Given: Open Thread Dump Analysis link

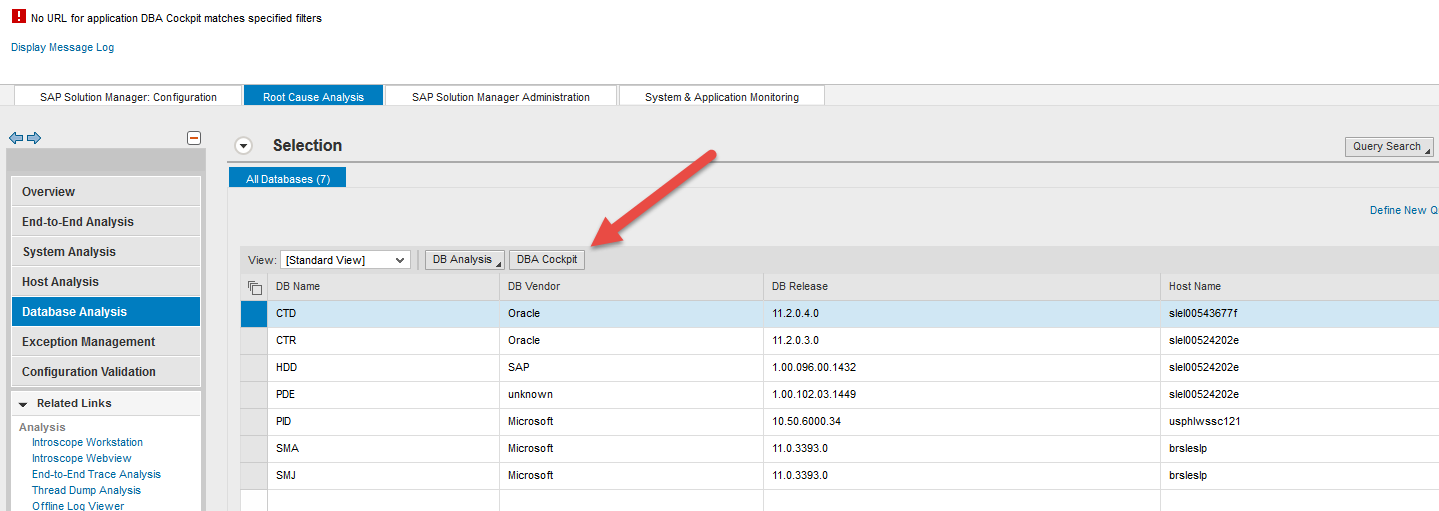Looking at the screenshot, I should coord(86,490).
